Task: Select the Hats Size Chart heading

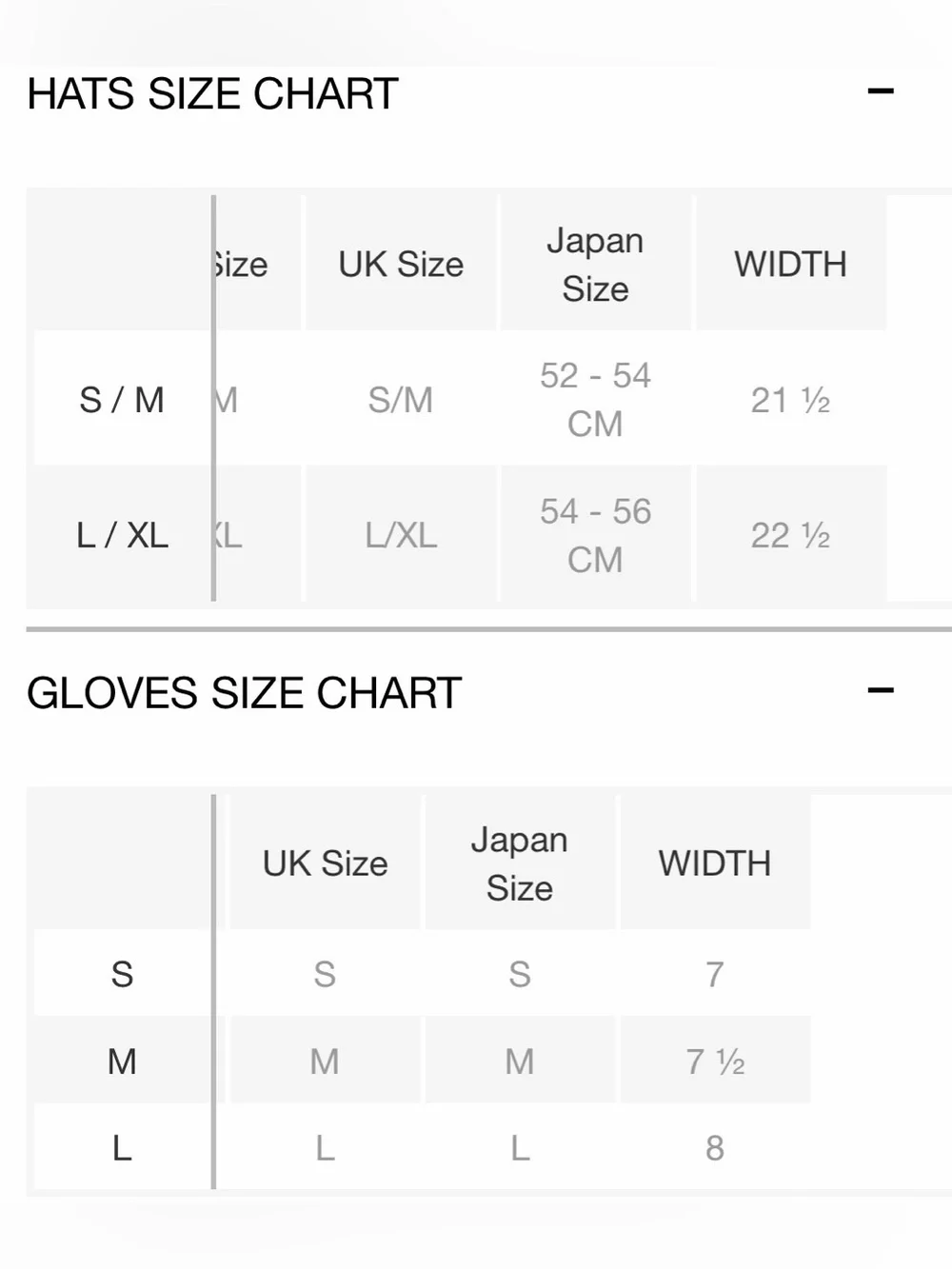Action: point(212,93)
